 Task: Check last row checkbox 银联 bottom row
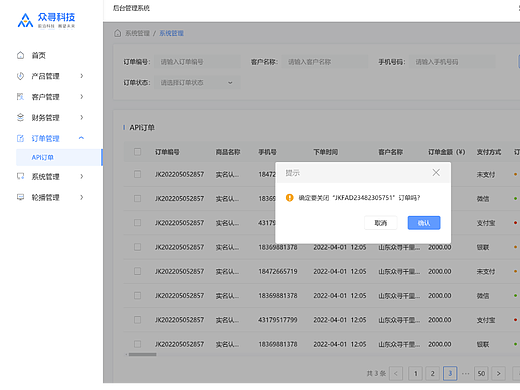click(137, 344)
